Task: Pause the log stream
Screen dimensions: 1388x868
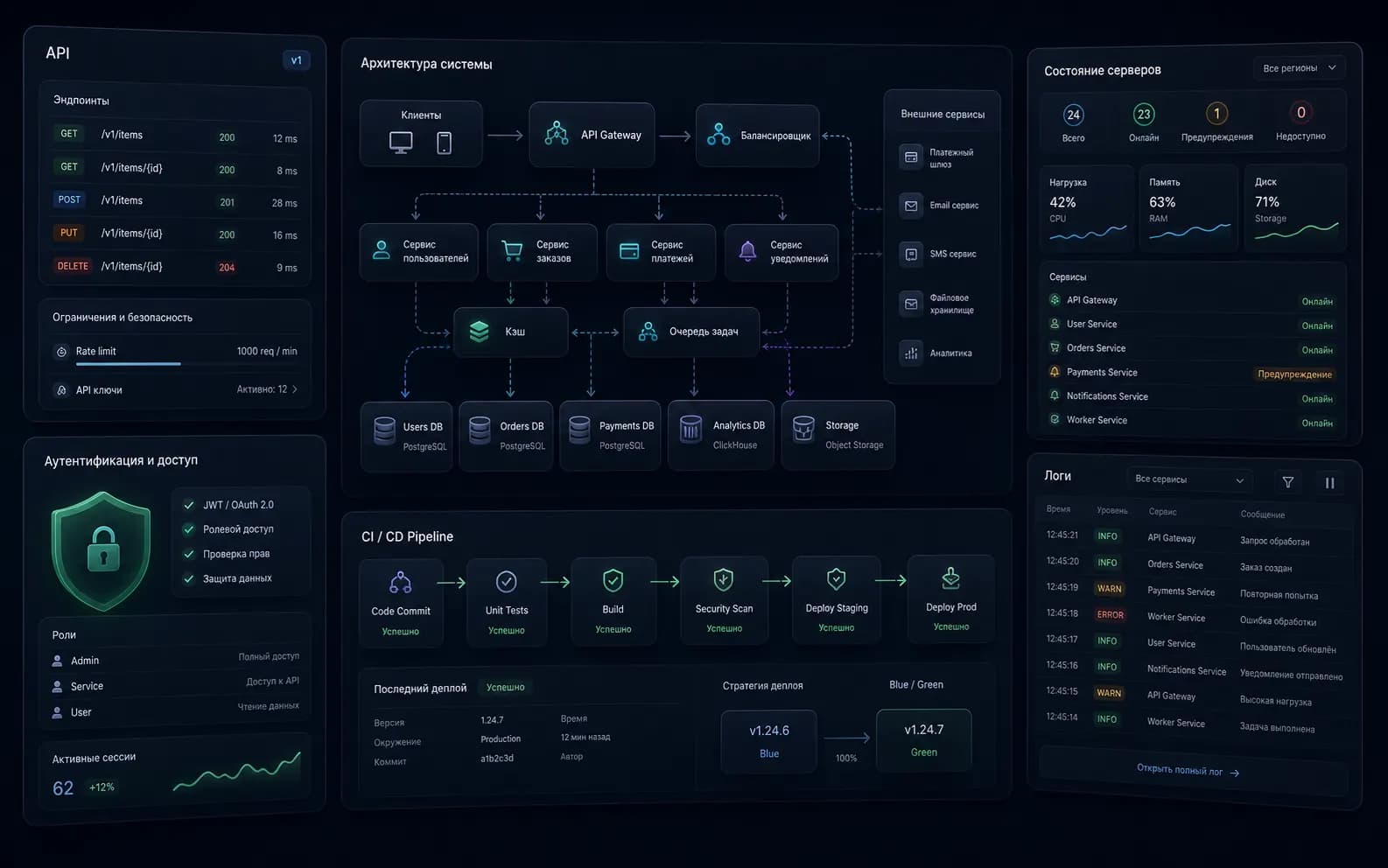Action: (1329, 483)
